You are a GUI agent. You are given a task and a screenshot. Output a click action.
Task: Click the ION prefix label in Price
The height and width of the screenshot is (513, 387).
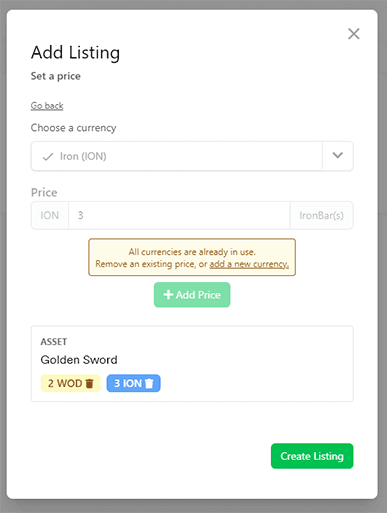coord(50,215)
